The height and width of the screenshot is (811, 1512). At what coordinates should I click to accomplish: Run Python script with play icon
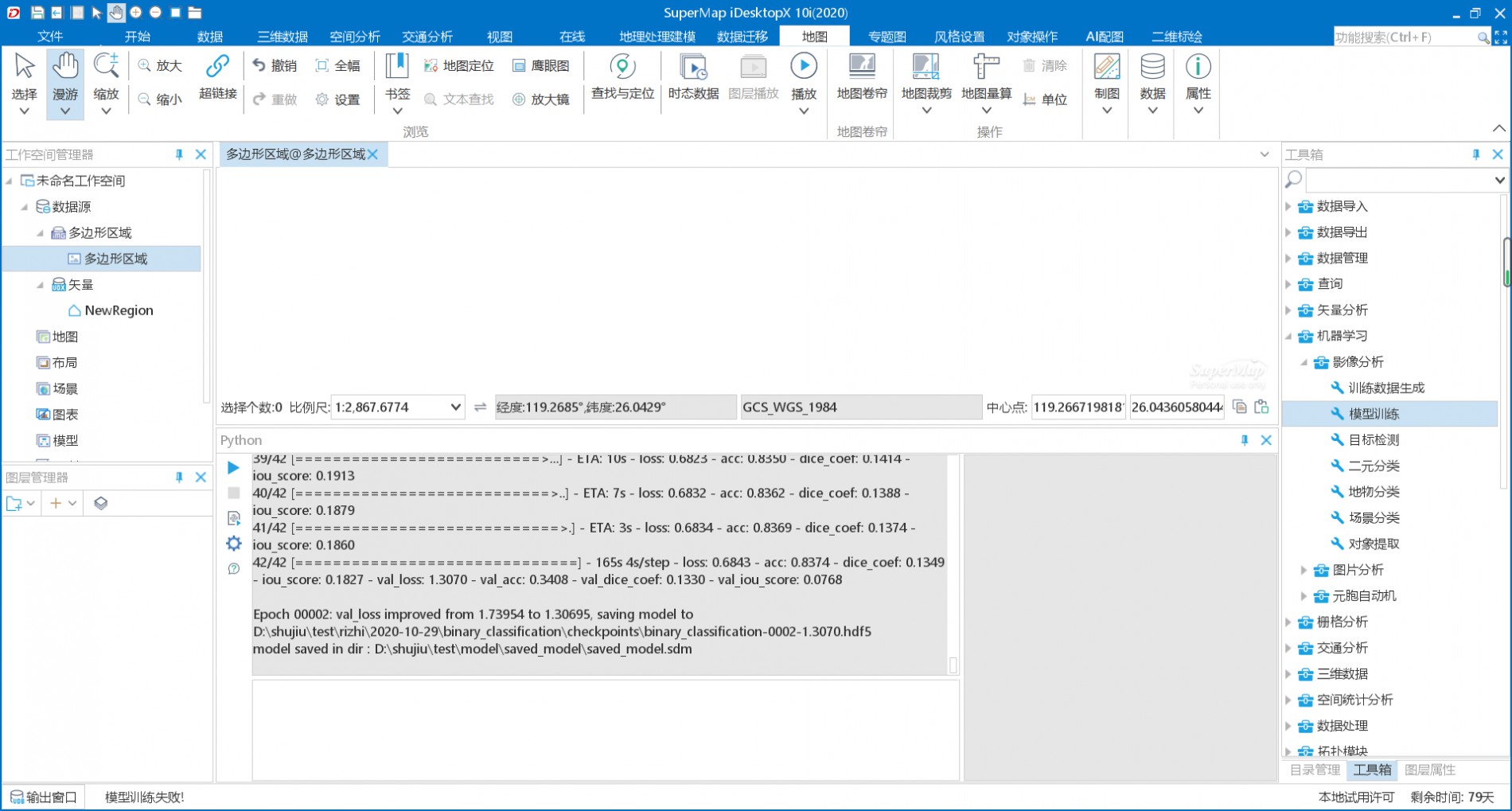tap(234, 467)
